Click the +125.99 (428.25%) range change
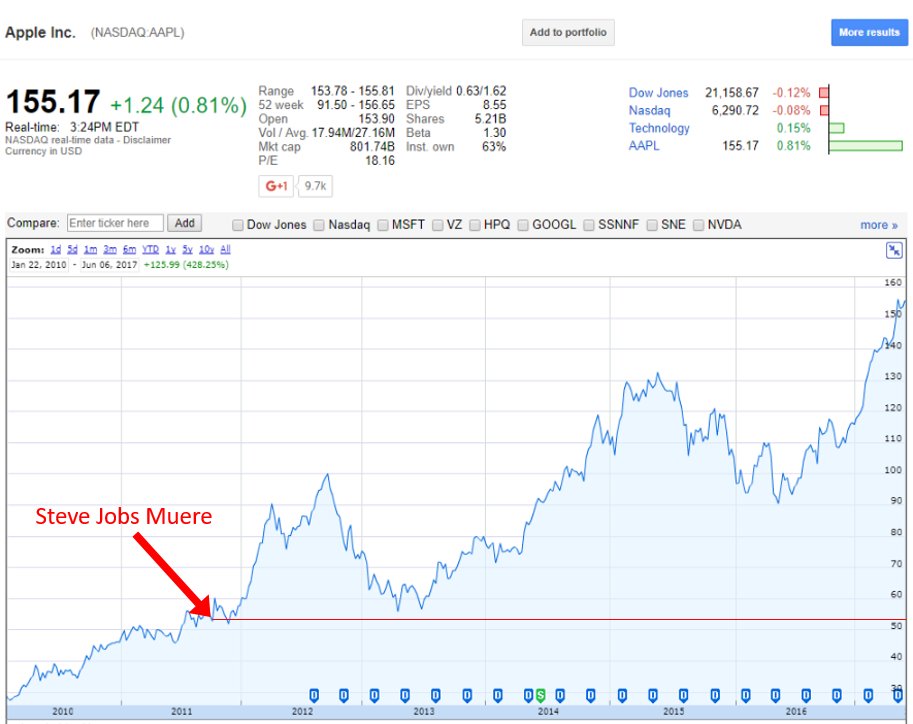The width and height of the screenshot is (913, 724). [x=186, y=264]
